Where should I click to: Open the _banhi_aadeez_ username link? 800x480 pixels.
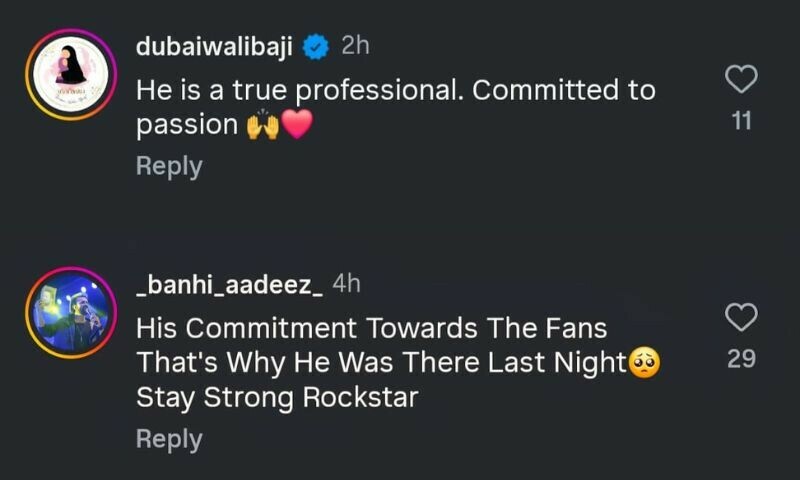[228, 284]
